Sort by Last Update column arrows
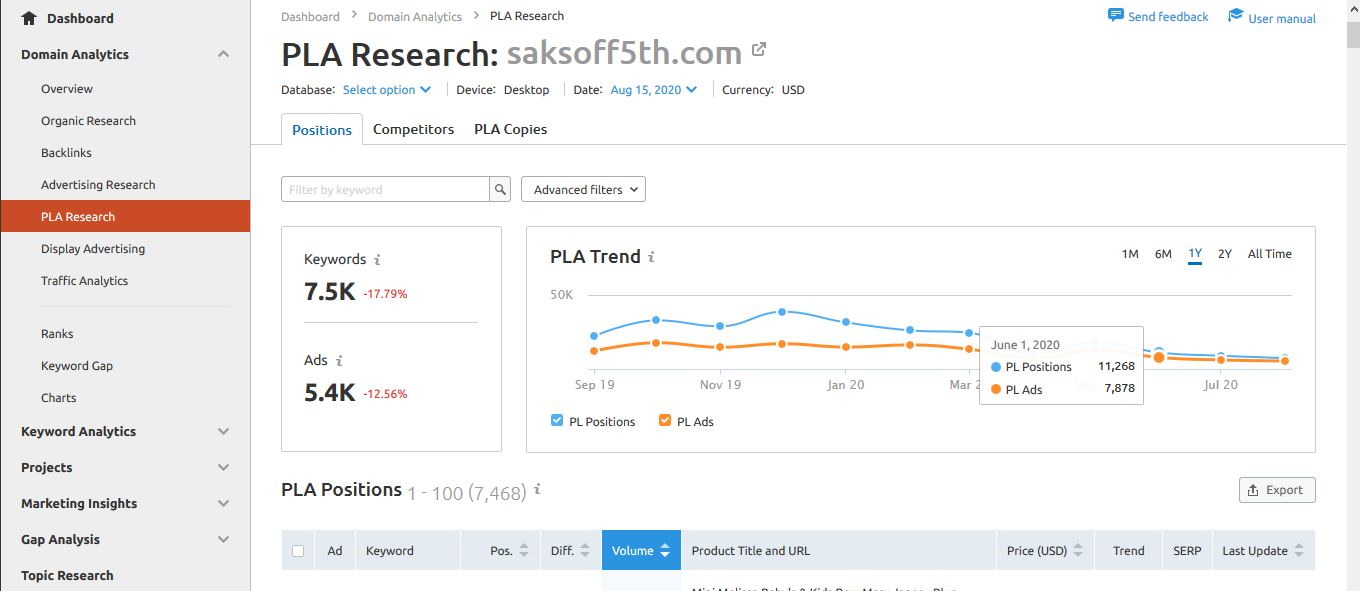 (1299, 551)
